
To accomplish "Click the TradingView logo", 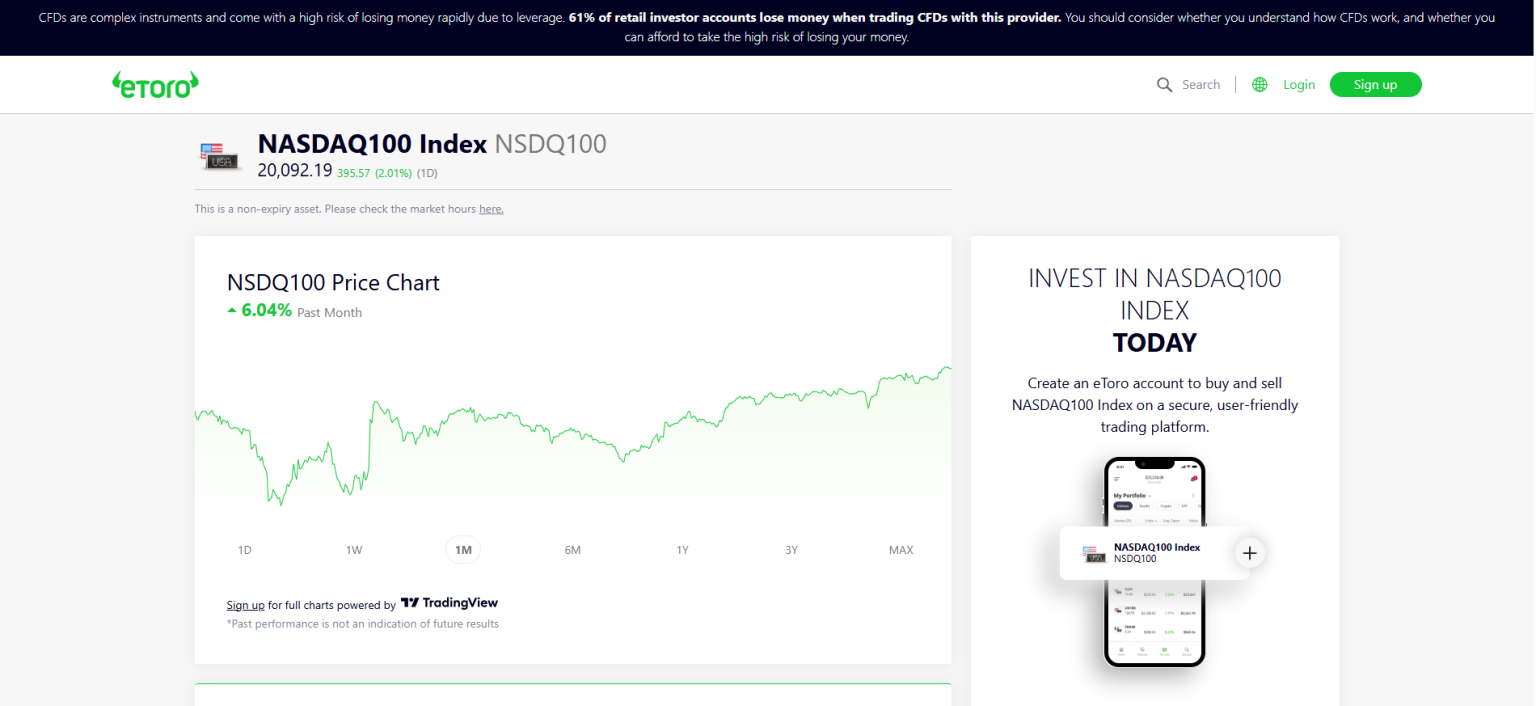I will click(x=449, y=603).
